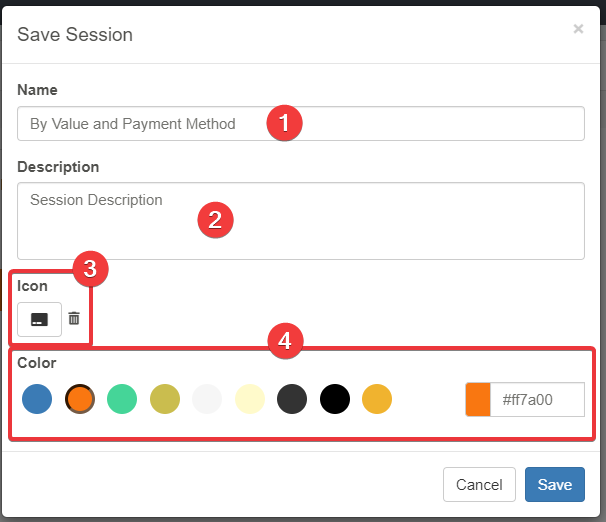Choose the green color swatch

click(122, 399)
